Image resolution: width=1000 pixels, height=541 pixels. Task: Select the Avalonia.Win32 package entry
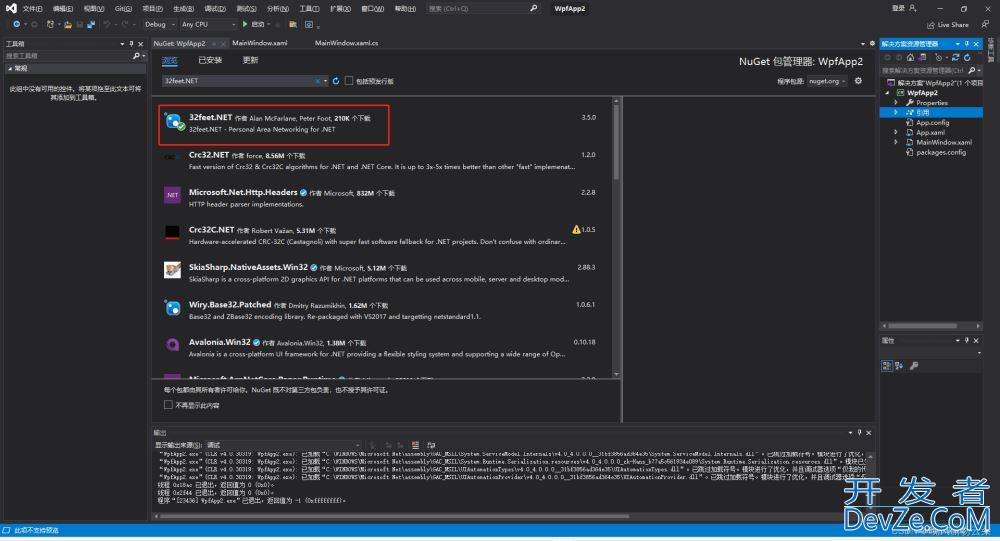pyautogui.click(x=380, y=348)
